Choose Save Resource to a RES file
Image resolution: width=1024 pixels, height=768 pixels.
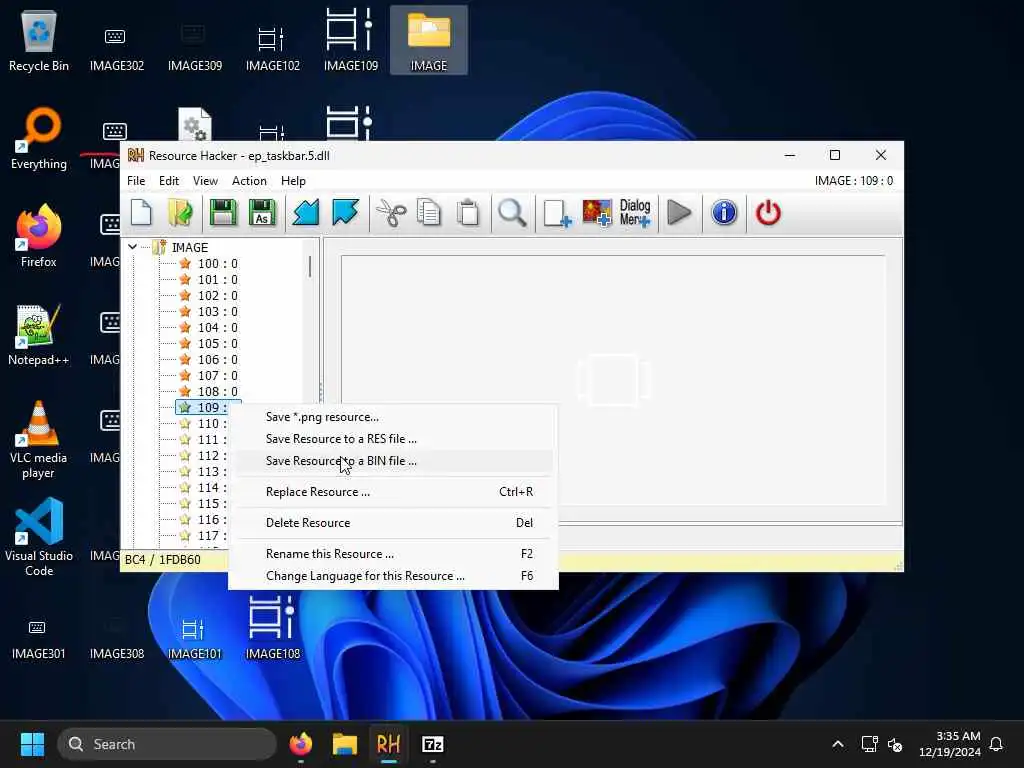[x=393, y=439]
